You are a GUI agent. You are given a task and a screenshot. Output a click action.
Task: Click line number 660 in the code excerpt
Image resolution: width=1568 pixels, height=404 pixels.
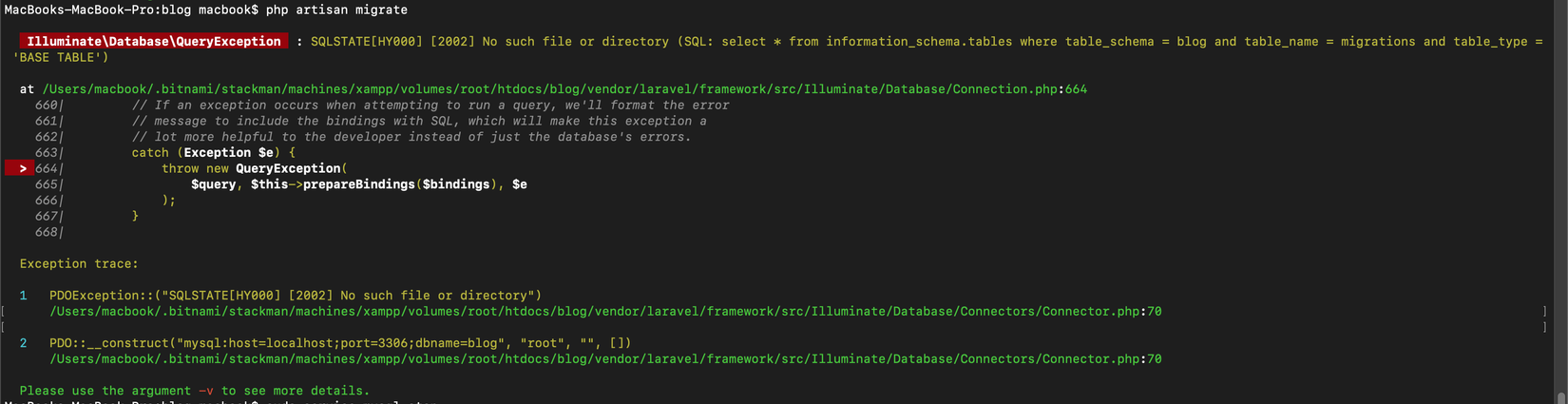coord(47,105)
